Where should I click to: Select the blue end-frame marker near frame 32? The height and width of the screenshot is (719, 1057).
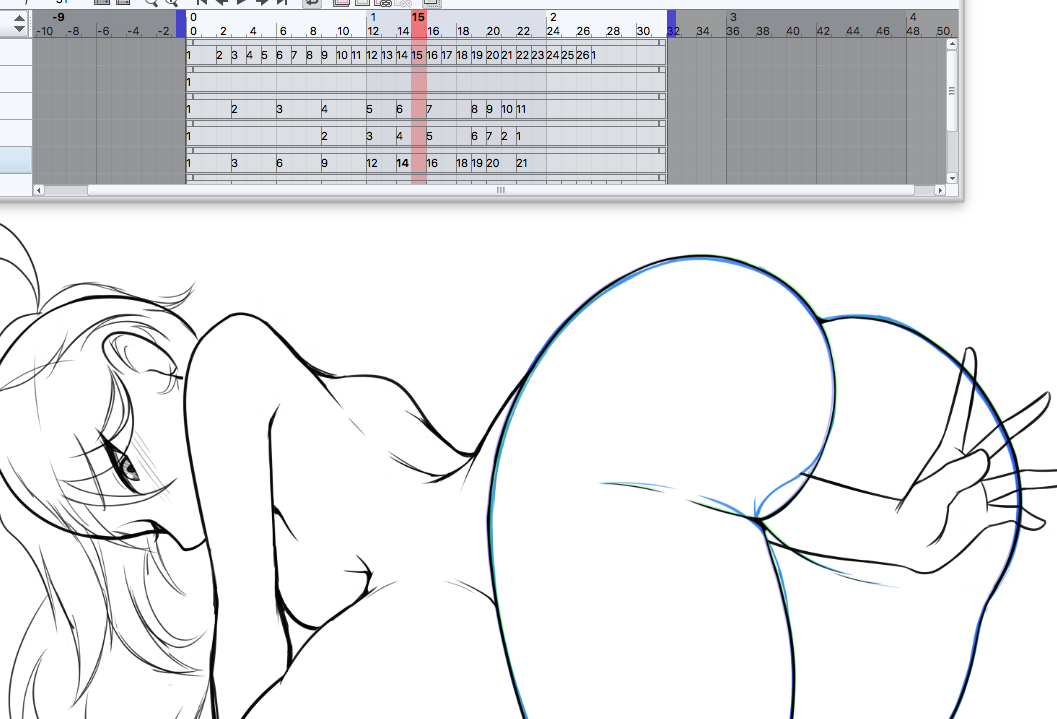coord(671,24)
